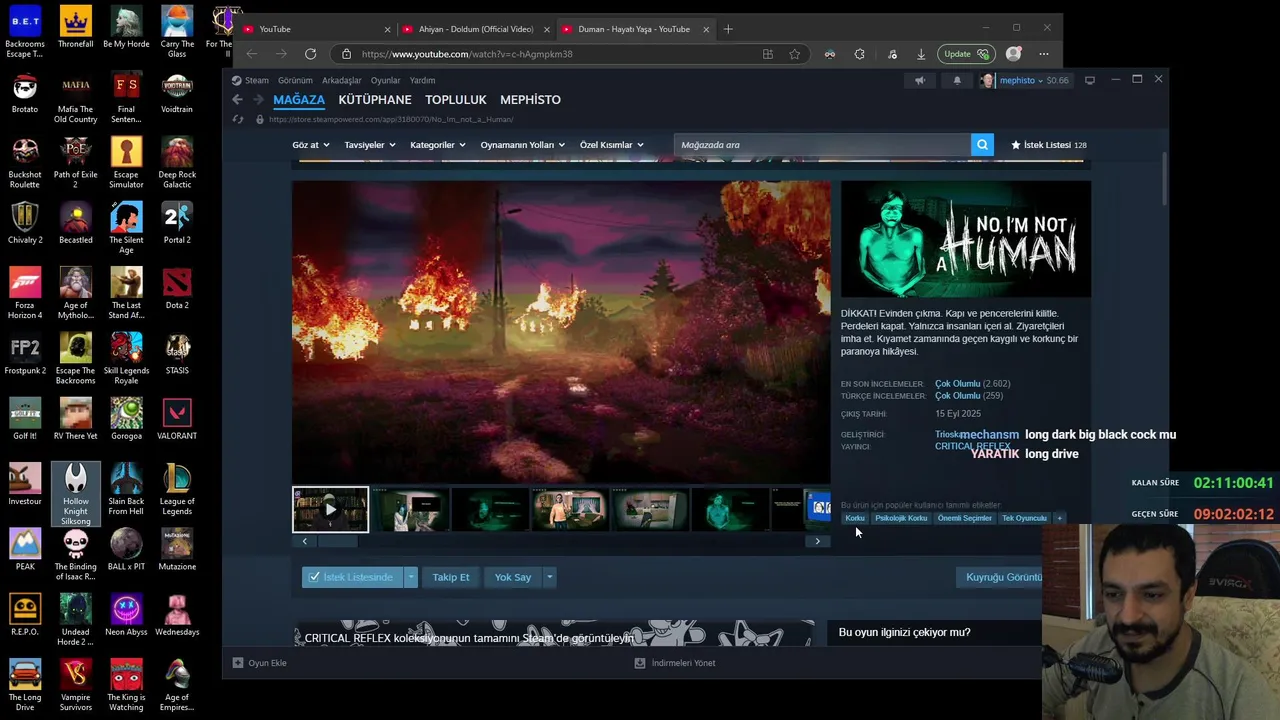Launch Thronefall from the desktop
The image size is (1280, 720).
(x=75, y=27)
